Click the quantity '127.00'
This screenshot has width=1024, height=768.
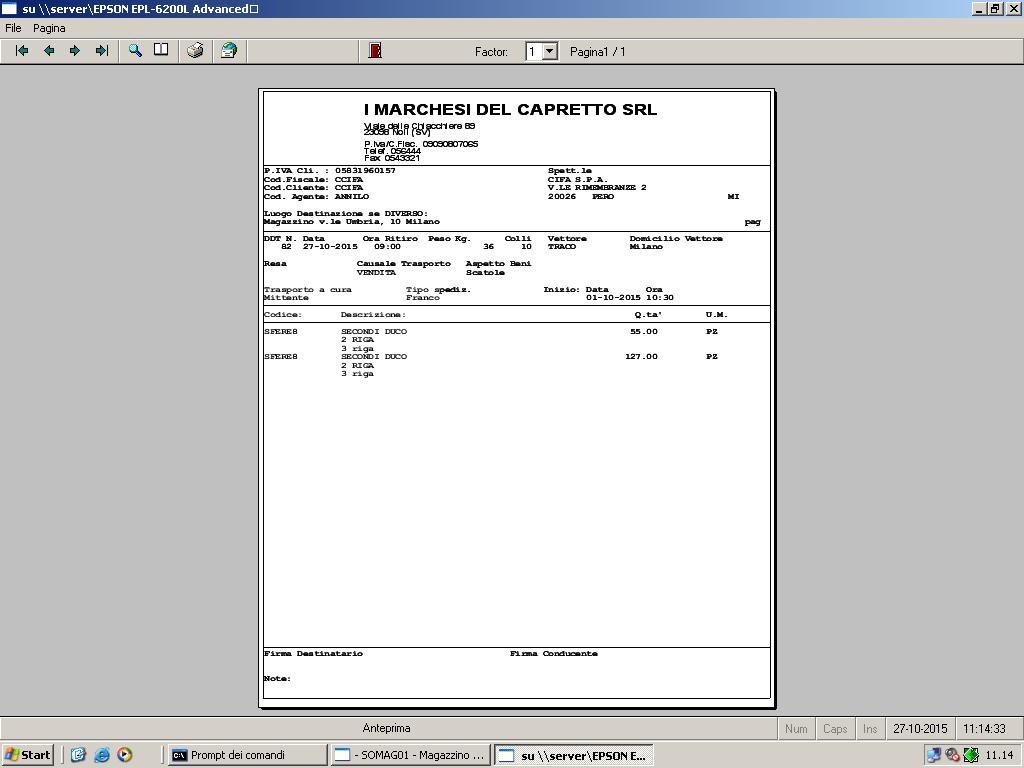[641, 357]
